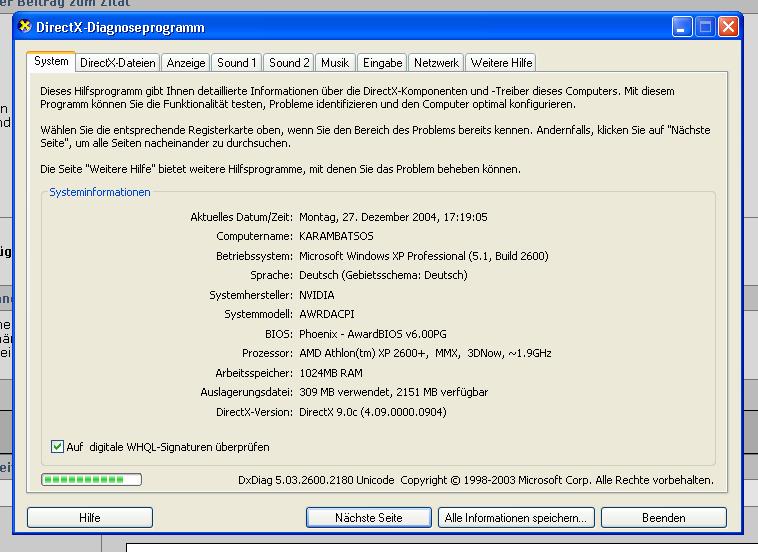Select the System tab

51,61
